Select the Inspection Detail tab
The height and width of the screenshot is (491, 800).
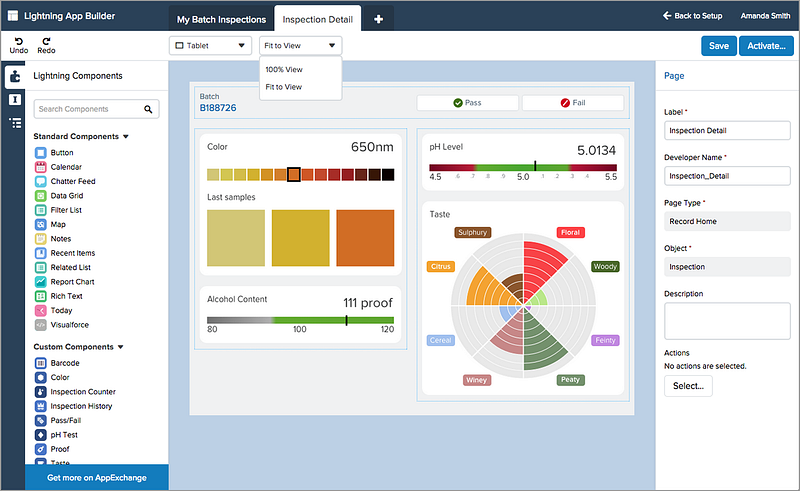pos(318,19)
